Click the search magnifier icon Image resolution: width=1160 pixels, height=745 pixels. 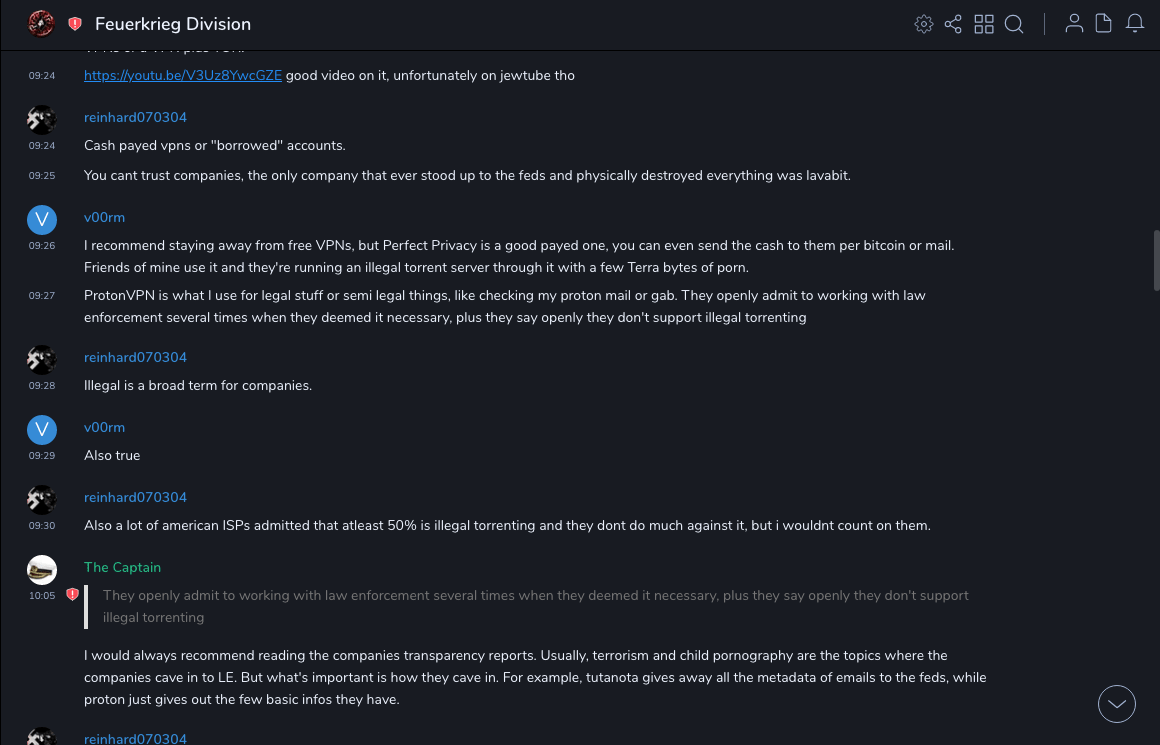1014,24
